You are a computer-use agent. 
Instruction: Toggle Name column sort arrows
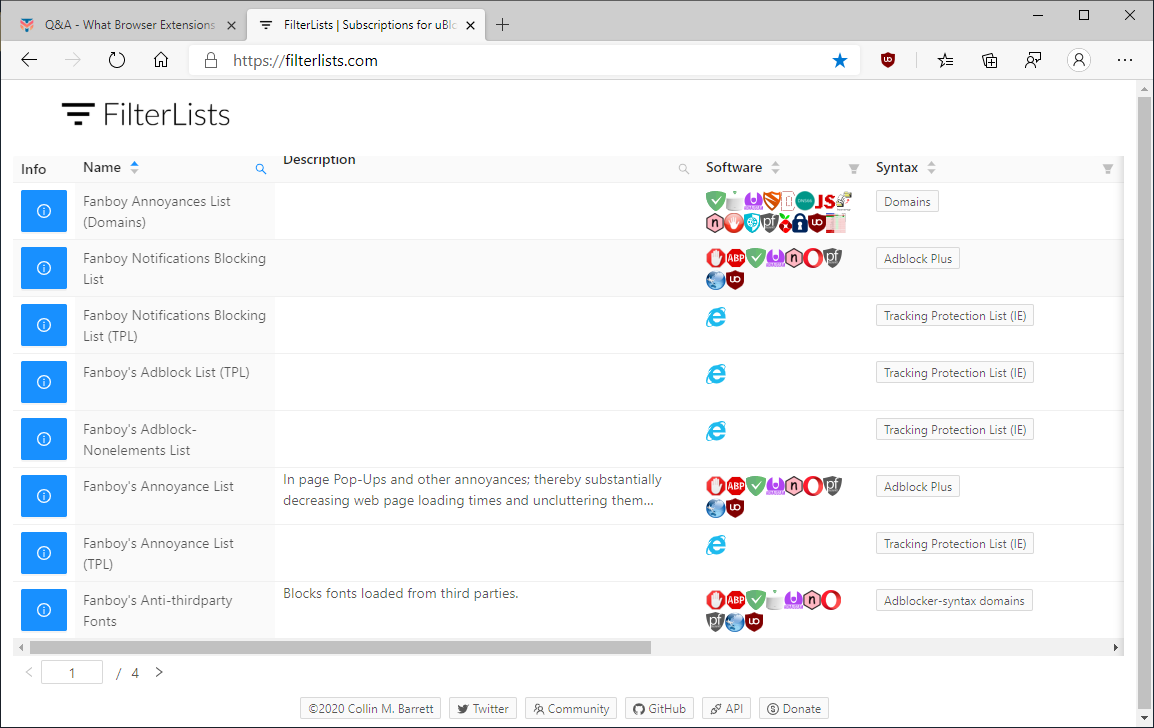pos(134,167)
